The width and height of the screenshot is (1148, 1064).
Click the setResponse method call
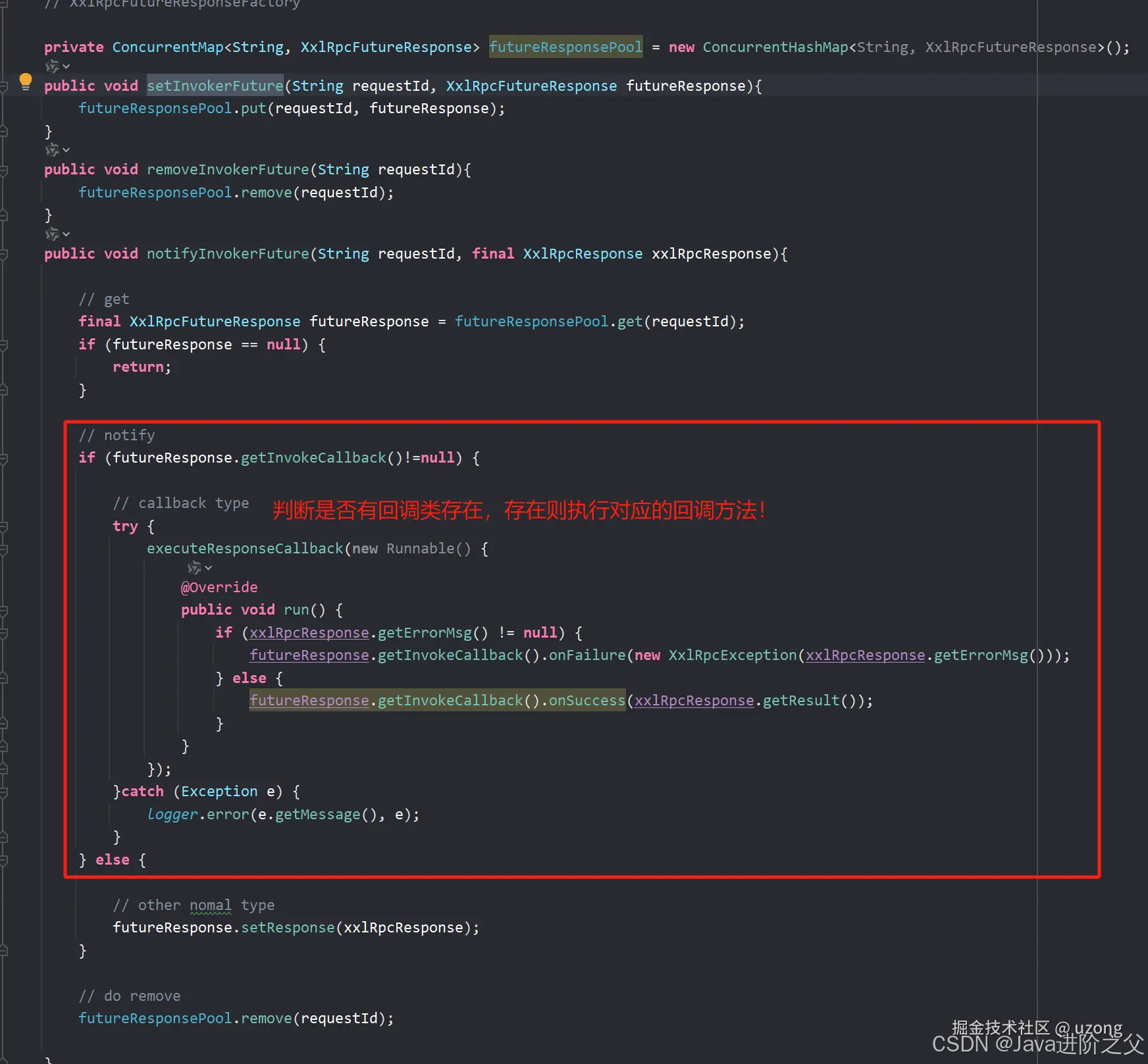click(x=288, y=927)
